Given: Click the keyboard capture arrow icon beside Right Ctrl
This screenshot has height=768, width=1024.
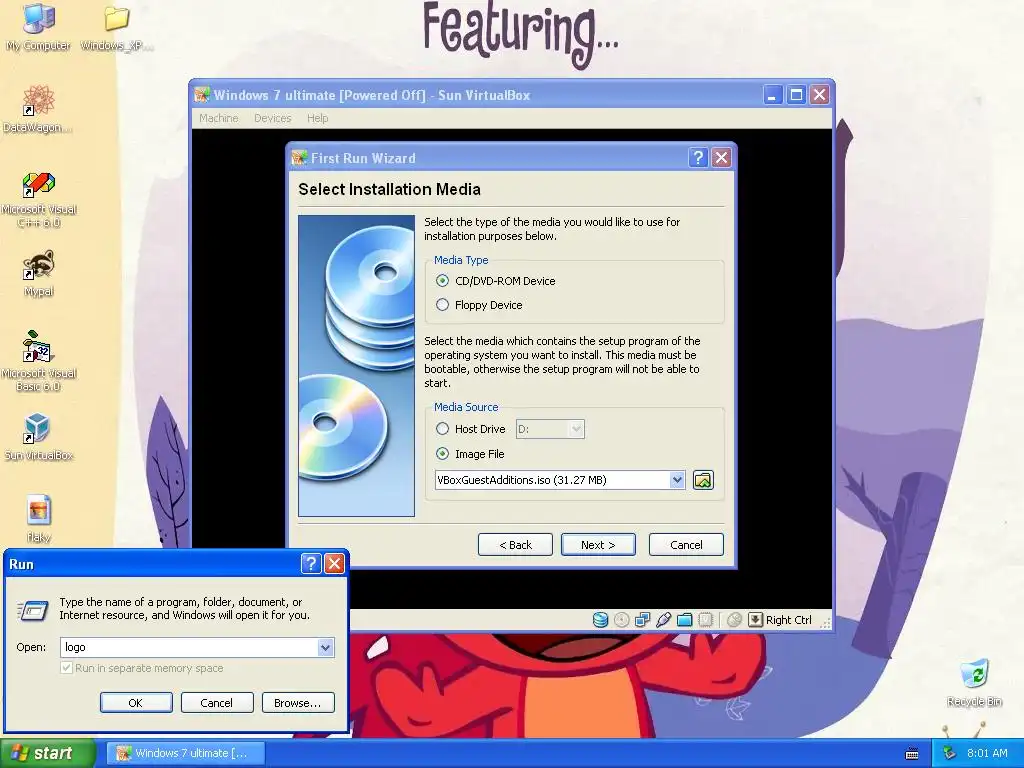Looking at the screenshot, I should [x=755, y=620].
